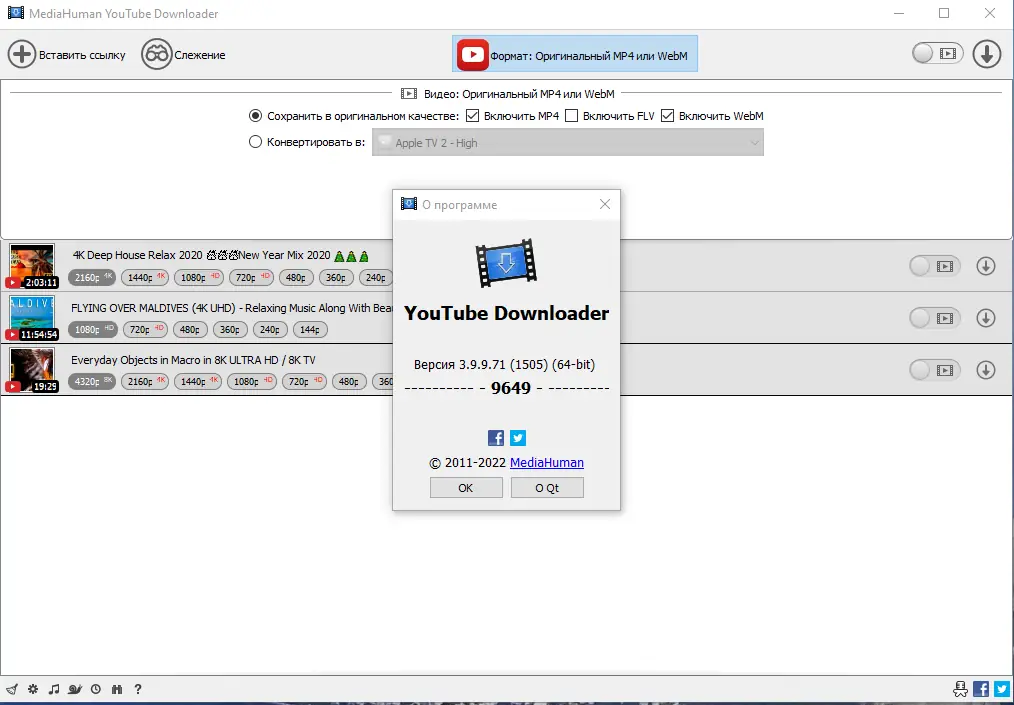This screenshot has height=705, width=1014.
Task: Click the computer mascot icon in bottom-right corner
Action: [961, 689]
